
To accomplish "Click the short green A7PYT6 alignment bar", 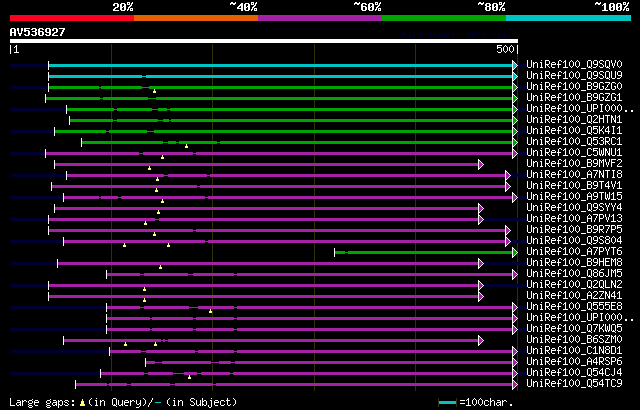I will [424, 253].
